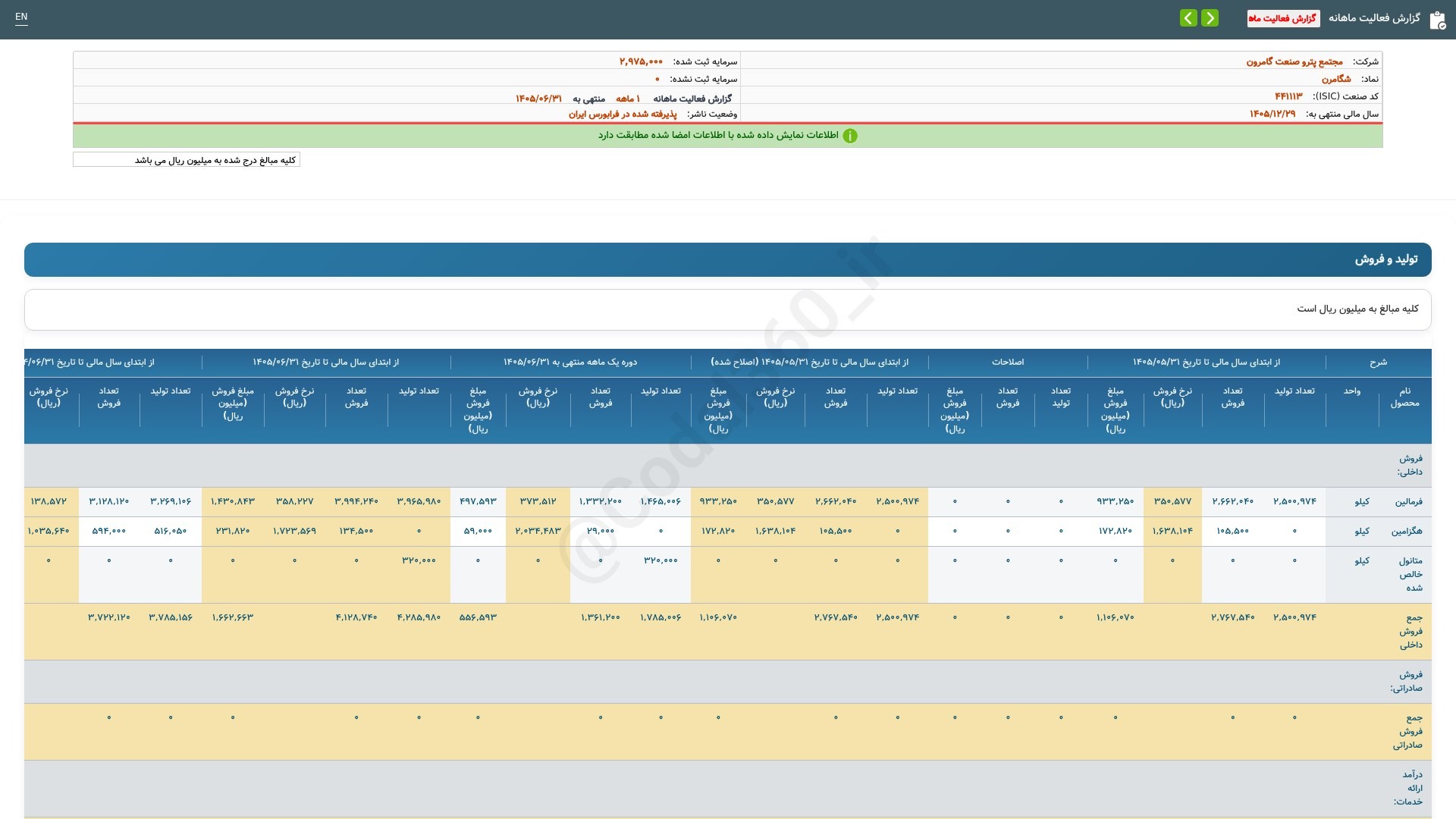Switch language with EN link
The image size is (1456, 819).
(x=21, y=17)
